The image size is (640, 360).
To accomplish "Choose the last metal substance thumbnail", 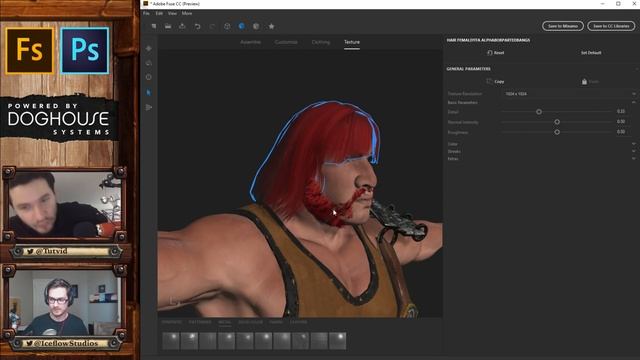I will (x=338, y=341).
